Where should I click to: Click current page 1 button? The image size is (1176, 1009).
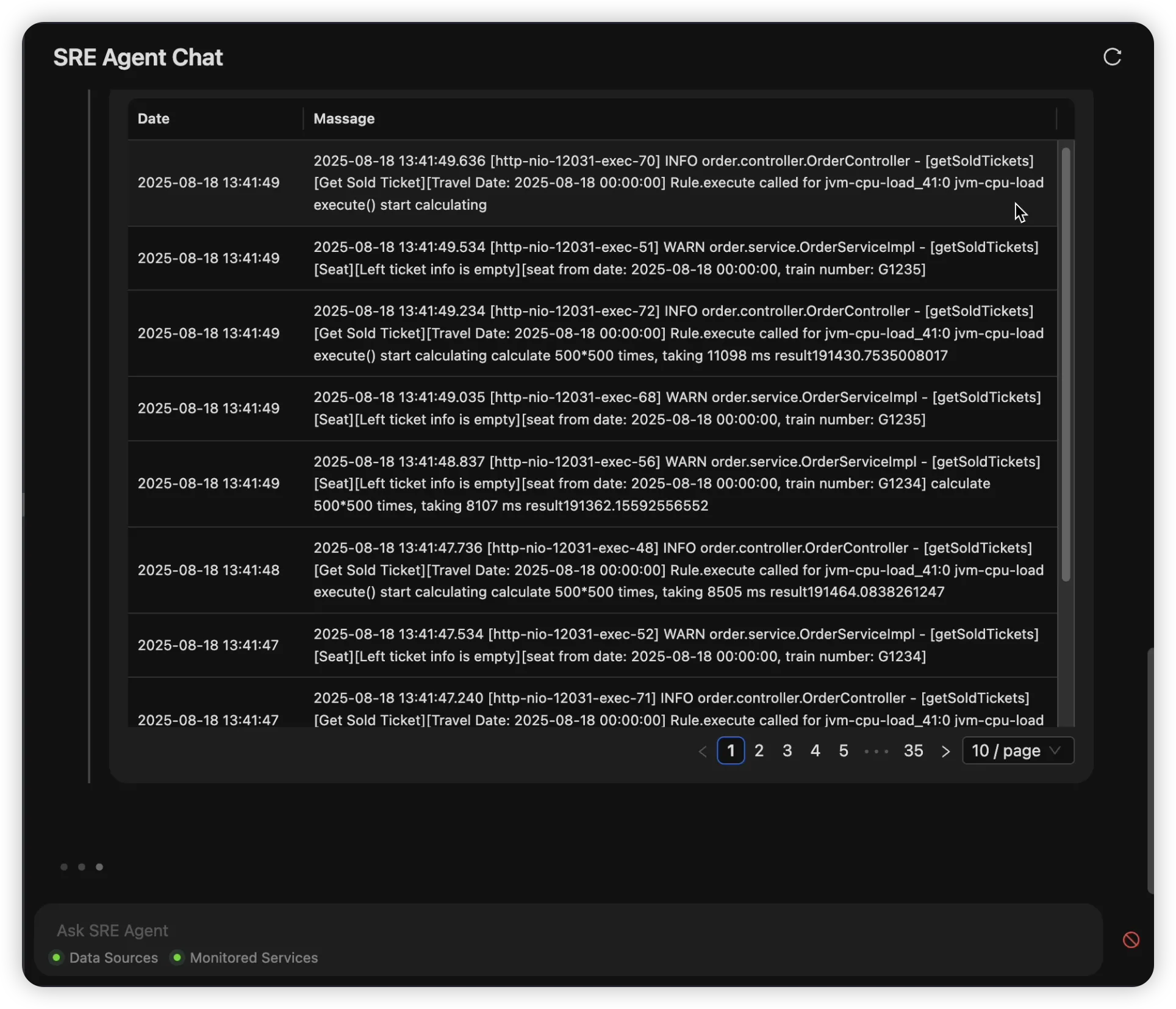coord(730,750)
